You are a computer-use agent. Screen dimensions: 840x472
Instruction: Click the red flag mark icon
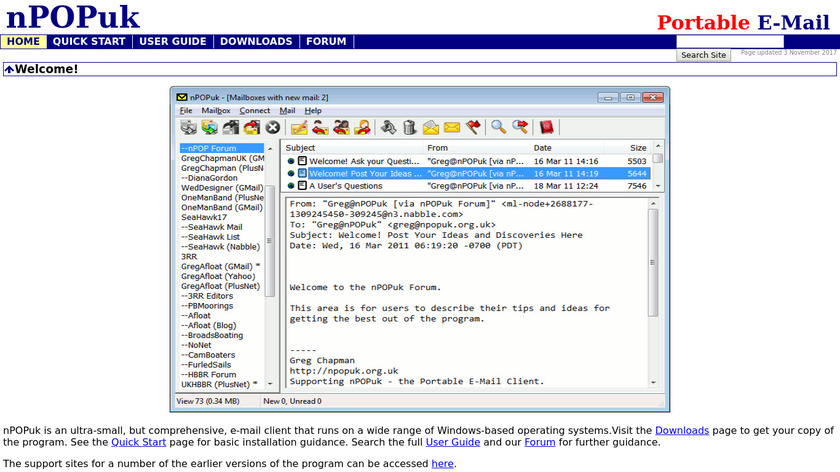(473, 127)
